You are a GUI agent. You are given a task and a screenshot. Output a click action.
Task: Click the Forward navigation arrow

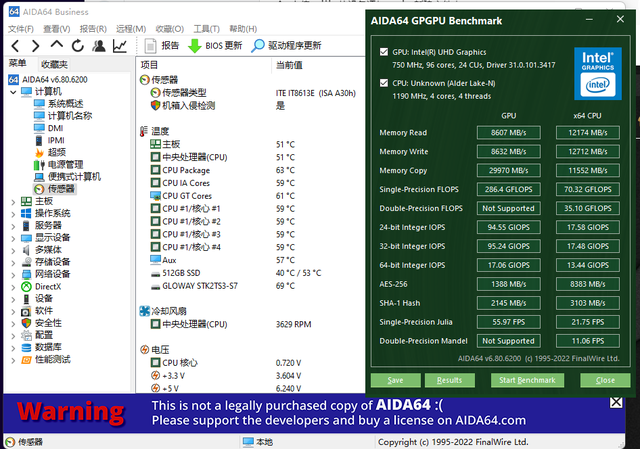(36, 46)
